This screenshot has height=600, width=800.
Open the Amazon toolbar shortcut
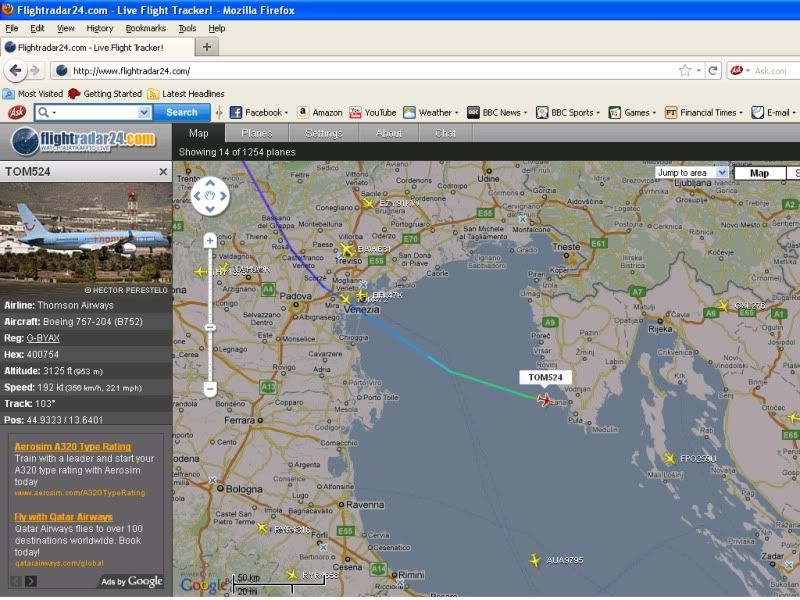pyautogui.click(x=320, y=112)
